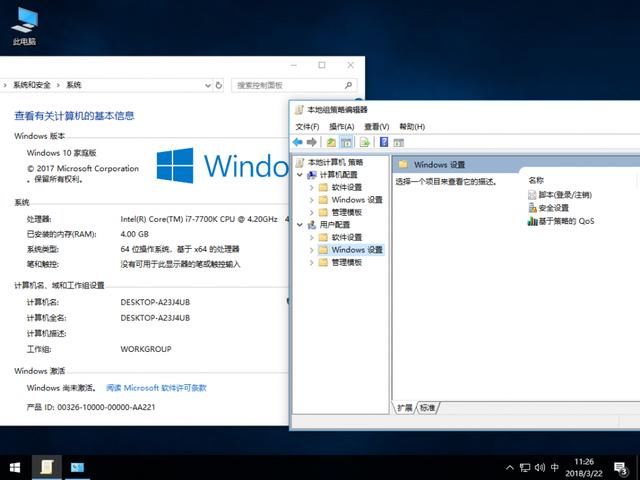This screenshot has width=640, height=480.
Task: Click 系统和安全 breadcrumb in address bar
Action: tap(32, 85)
